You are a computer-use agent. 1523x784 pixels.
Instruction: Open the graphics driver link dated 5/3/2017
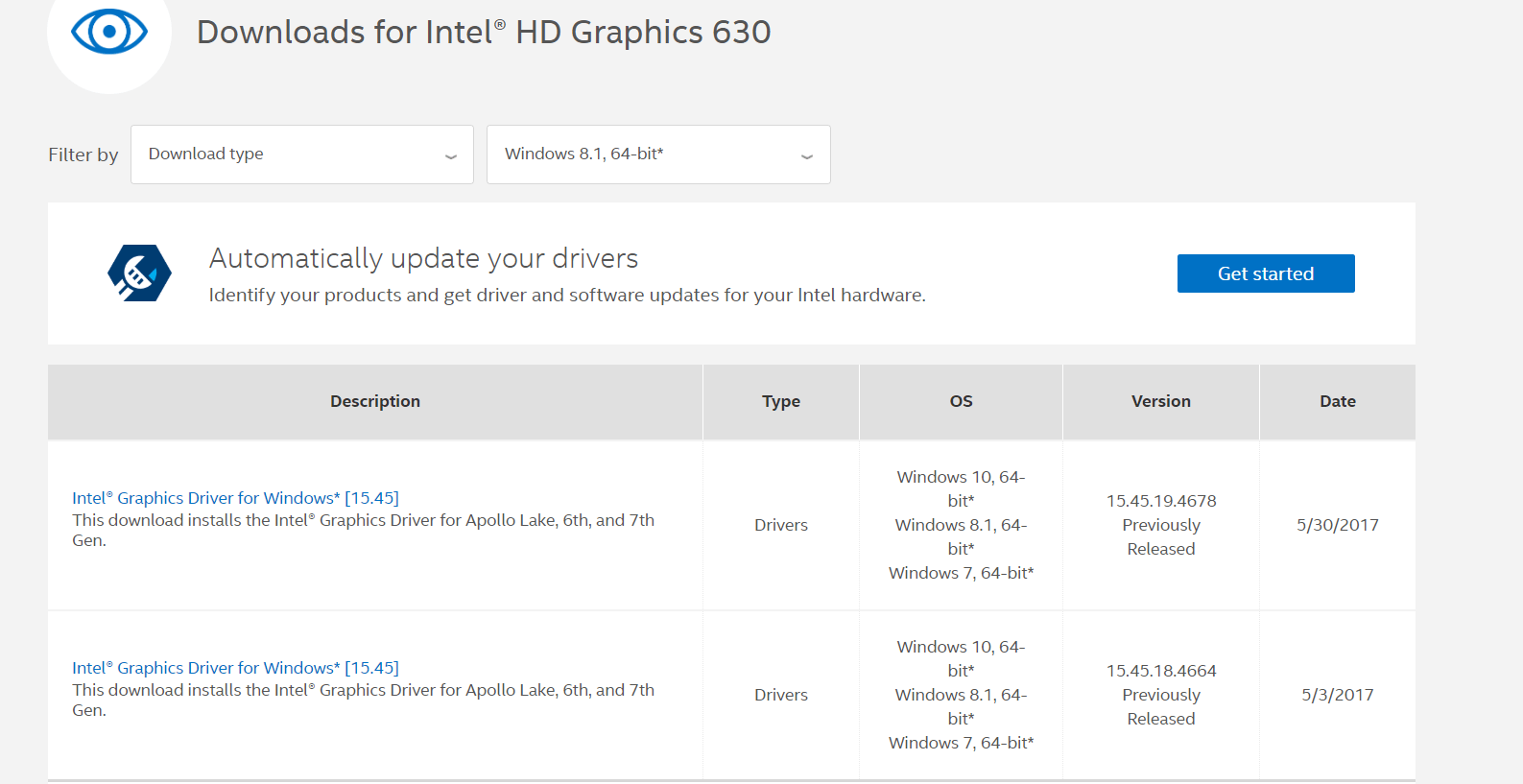tap(235, 668)
